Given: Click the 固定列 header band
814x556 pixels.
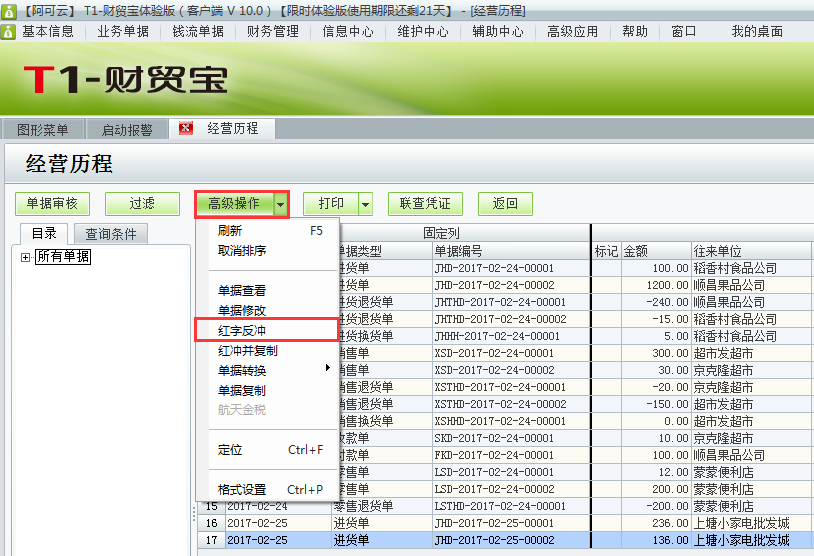Looking at the screenshot, I should pos(441,233).
